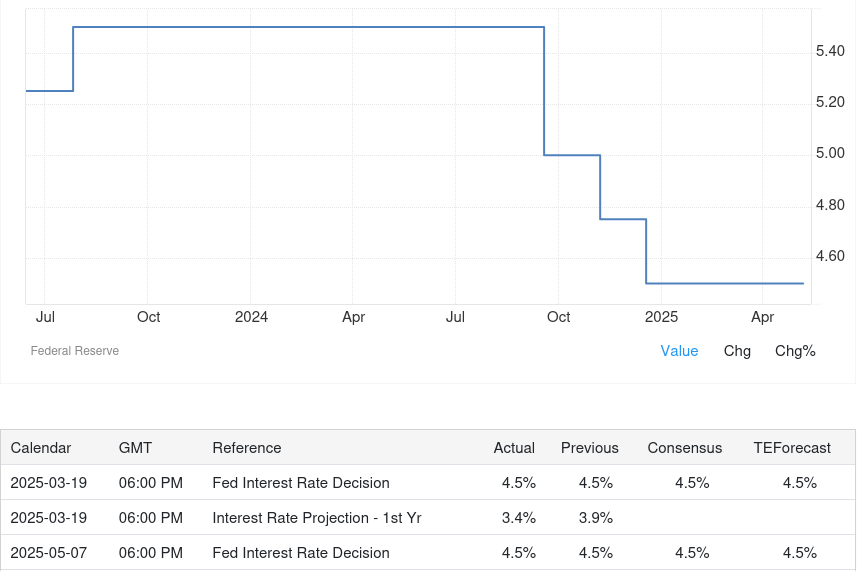Open the 2025-05-07 Fed Interest Rate Decision entry
Image resolution: width=857 pixels, height=571 pixels.
click(x=300, y=553)
